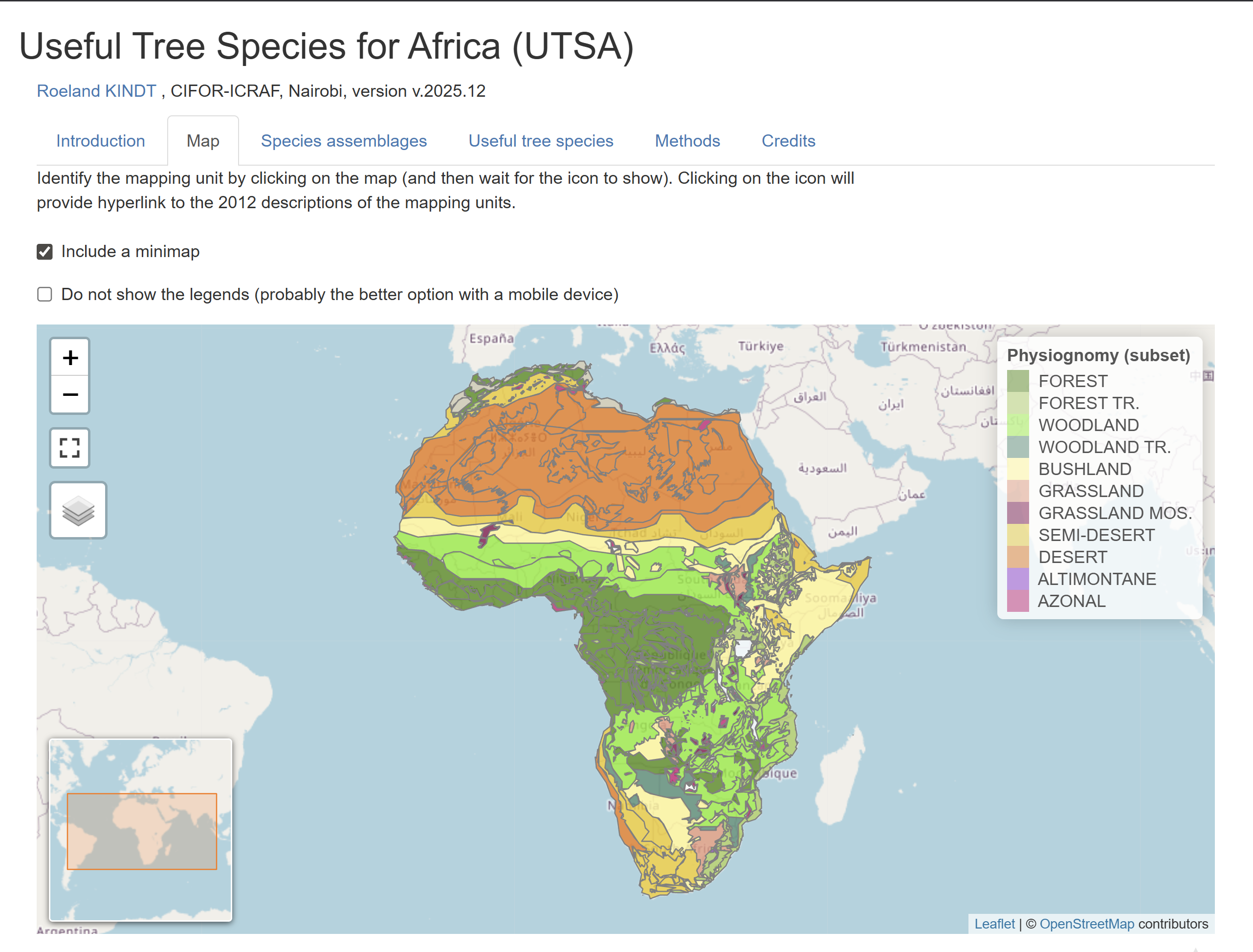Follow the Roeland KINDT author link
1253x952 pixels.
coord(96,91)
